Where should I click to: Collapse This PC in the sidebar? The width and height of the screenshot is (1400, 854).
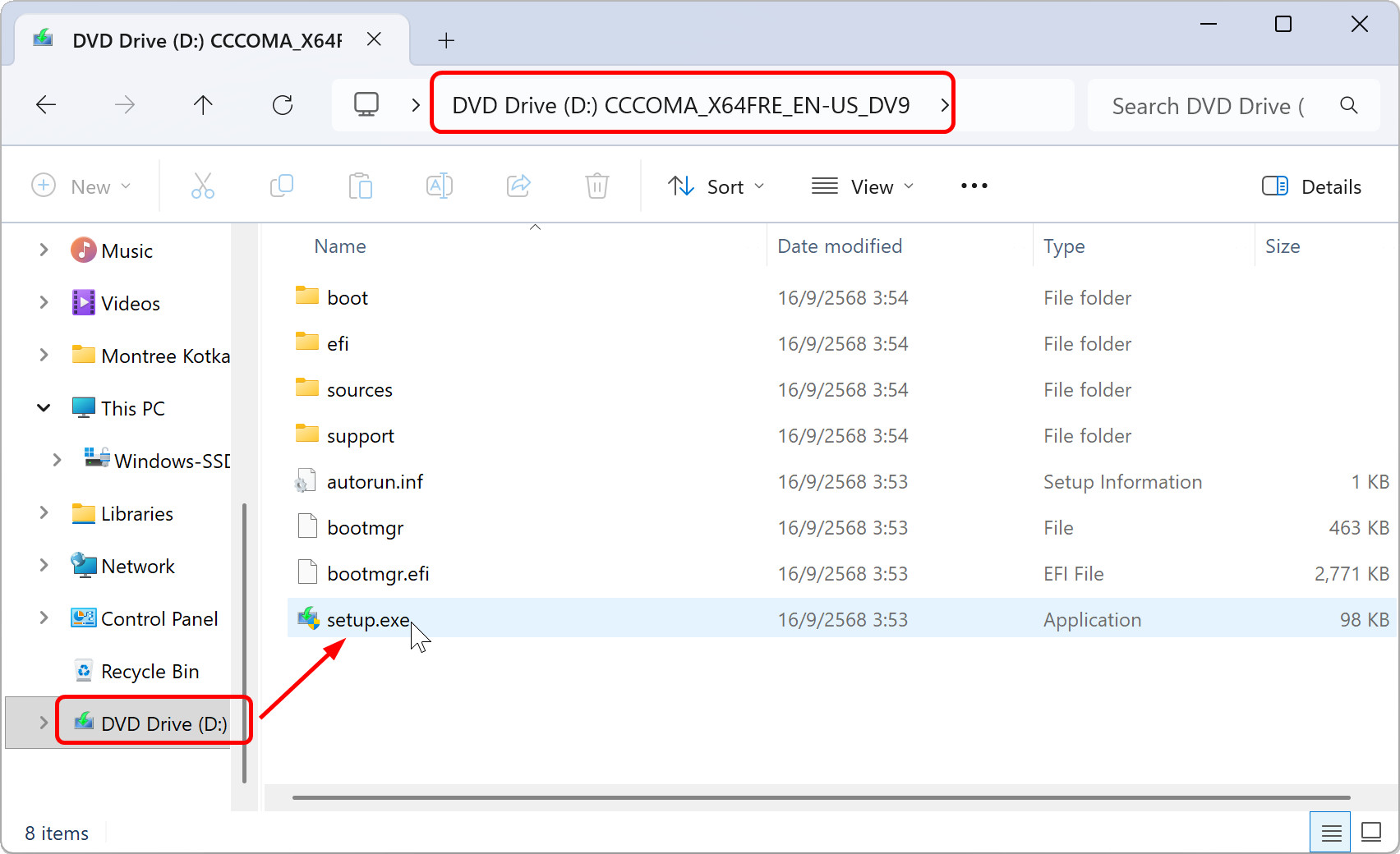point(43,407)
